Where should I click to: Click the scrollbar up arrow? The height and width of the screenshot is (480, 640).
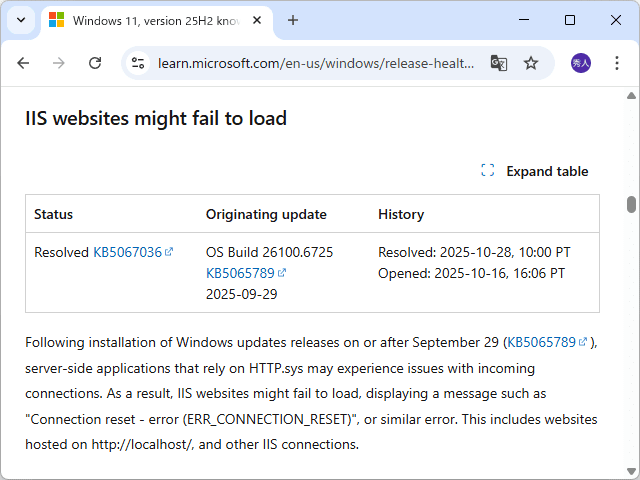[631, 97]
